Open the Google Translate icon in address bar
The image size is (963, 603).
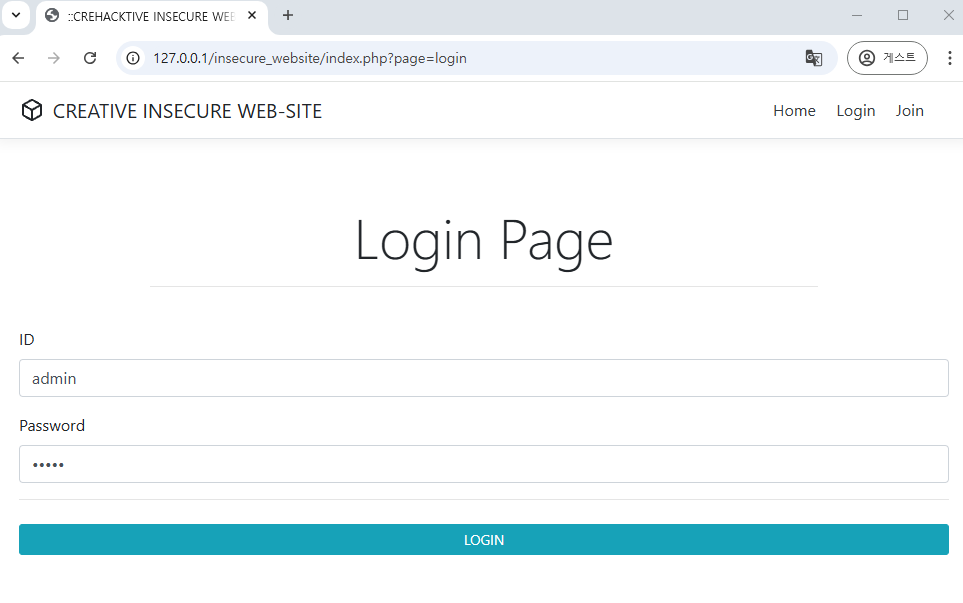click(814, 58)
